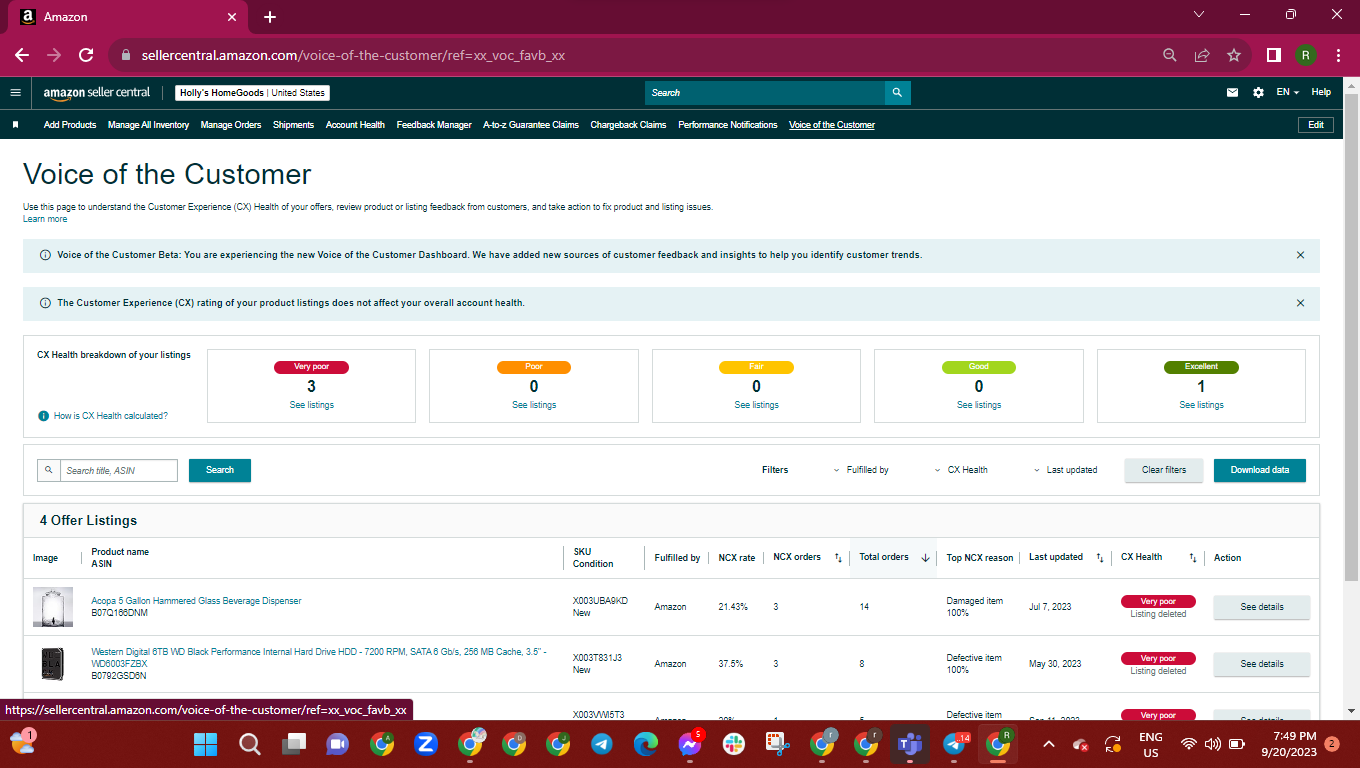Open the settings gear icon

(1258, 93)
